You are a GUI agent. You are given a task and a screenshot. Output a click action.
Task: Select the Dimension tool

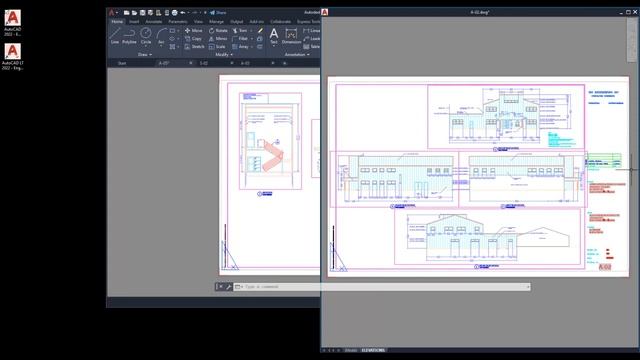(291, 36)
